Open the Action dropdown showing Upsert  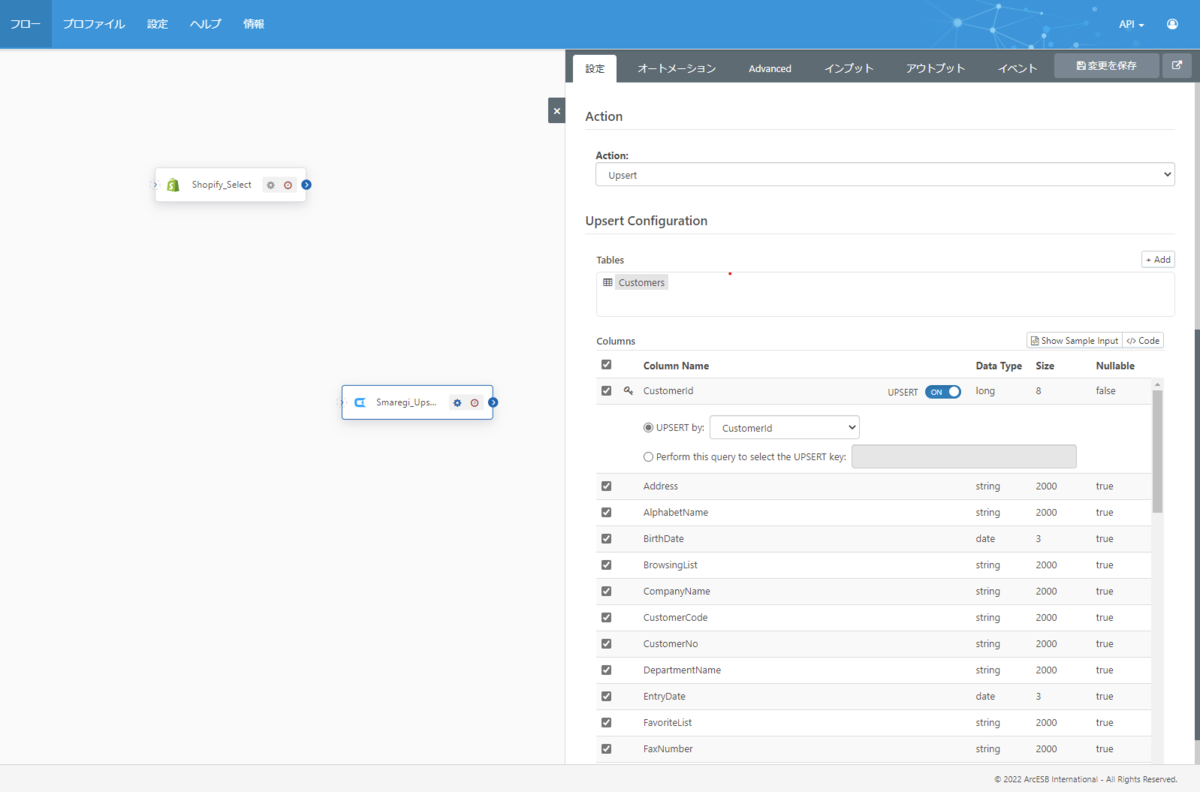point(885,175)
